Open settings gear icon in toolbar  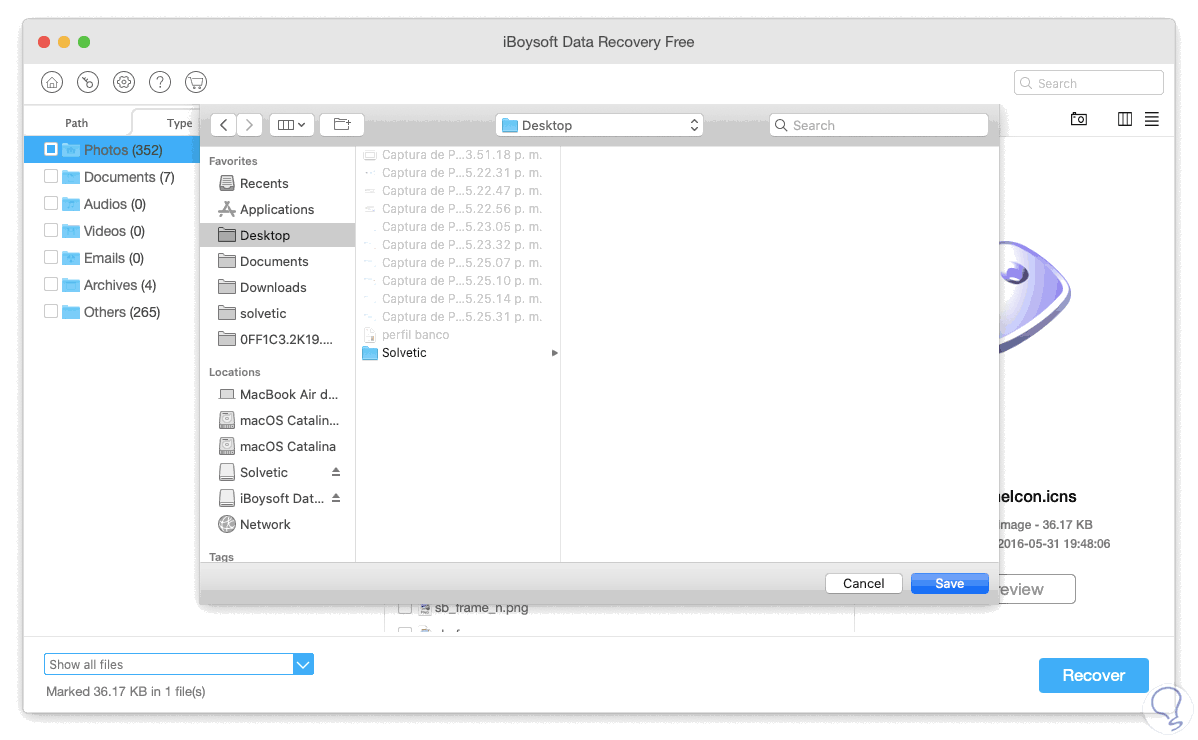click(124, 82)
